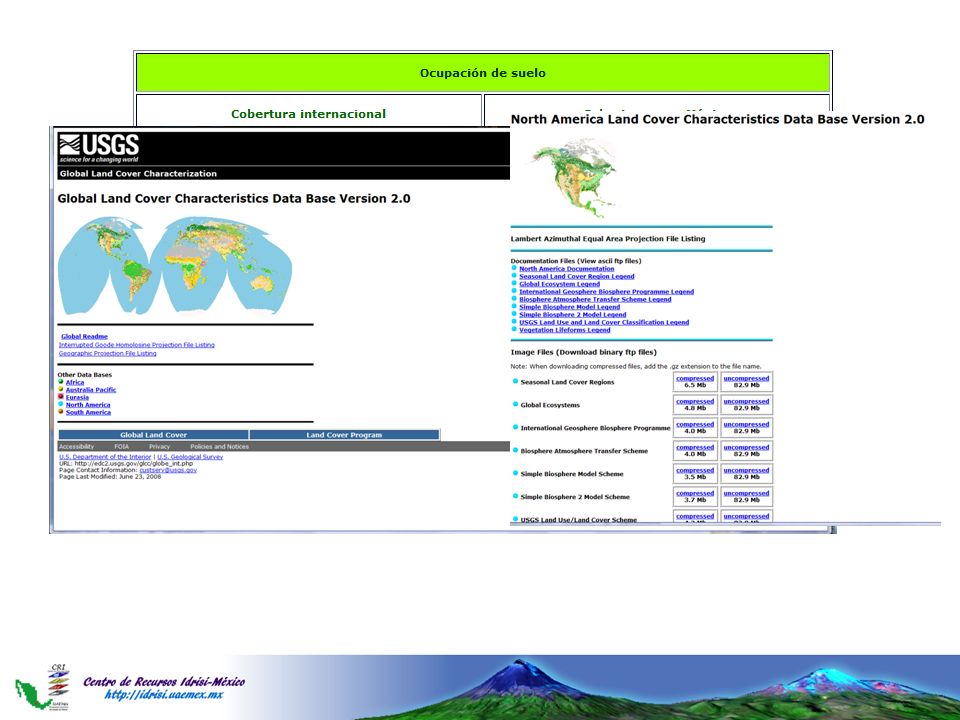Open the idrisi.uaemex.mx URL in the footer
The width and height of the screenshot is (960, 720).
pyautogui.click(x=163, y=695)
